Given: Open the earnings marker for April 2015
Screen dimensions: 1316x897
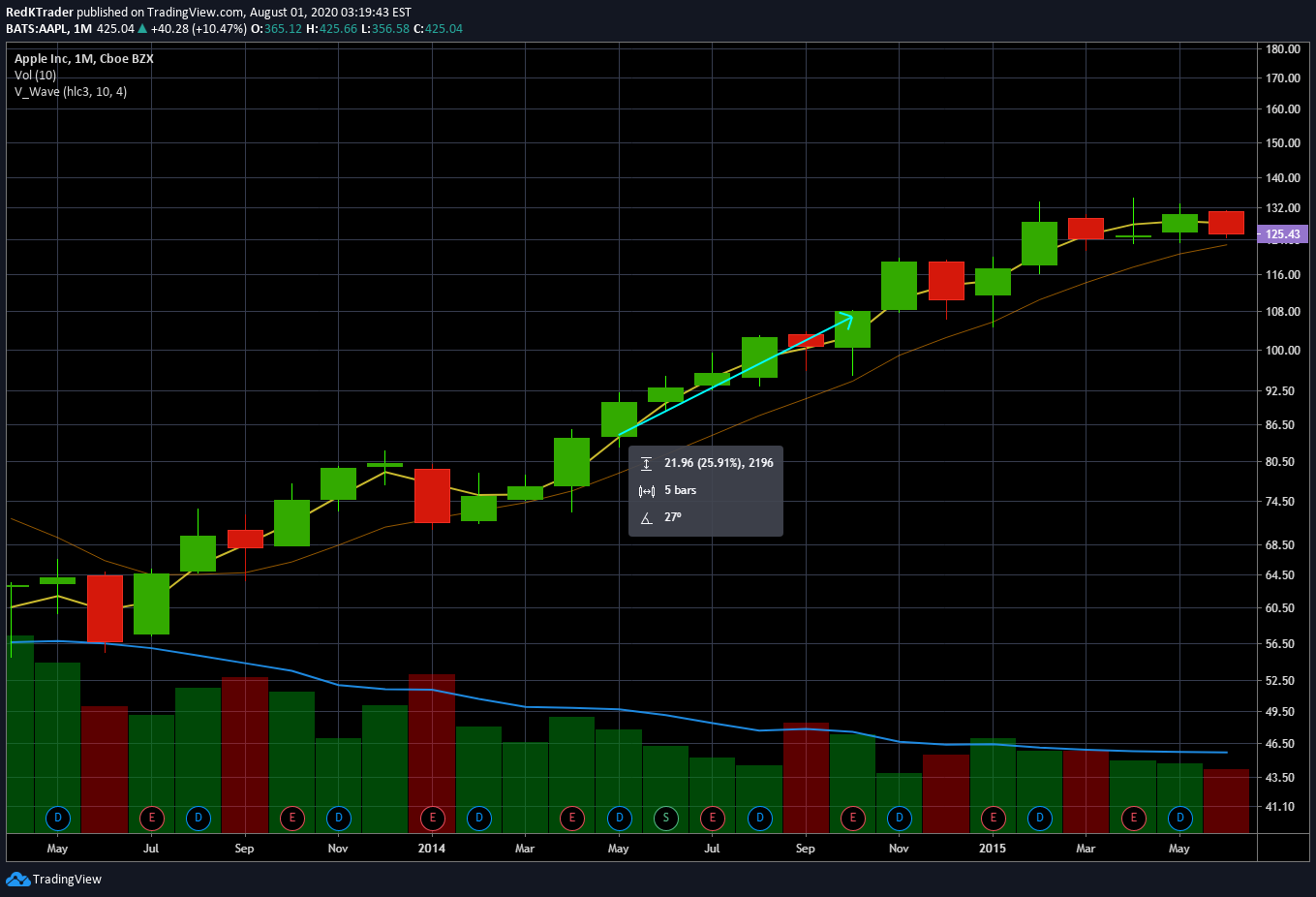Looking at the screenshot, I should (1134, 818).
